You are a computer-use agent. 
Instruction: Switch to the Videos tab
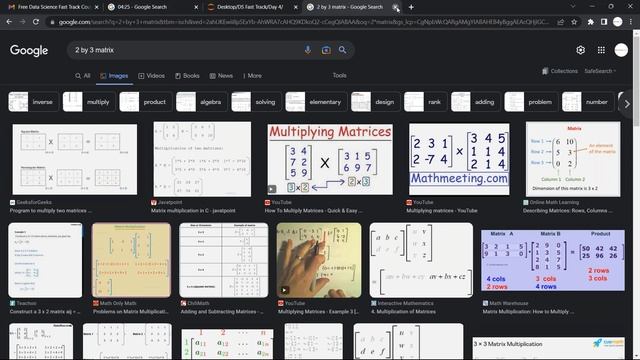click(x=151, y=76)
